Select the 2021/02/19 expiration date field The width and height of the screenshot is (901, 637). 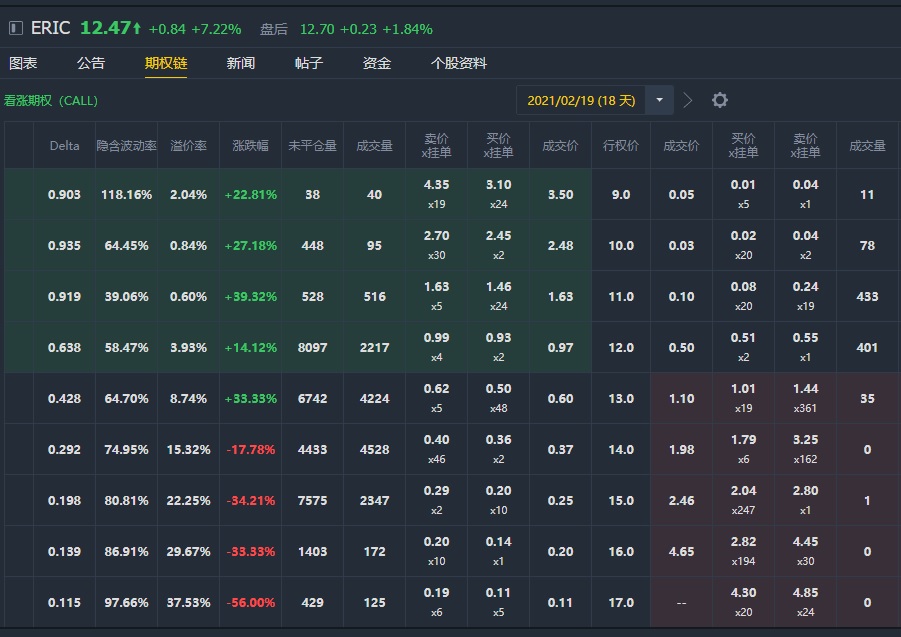(x=581, y=100)
